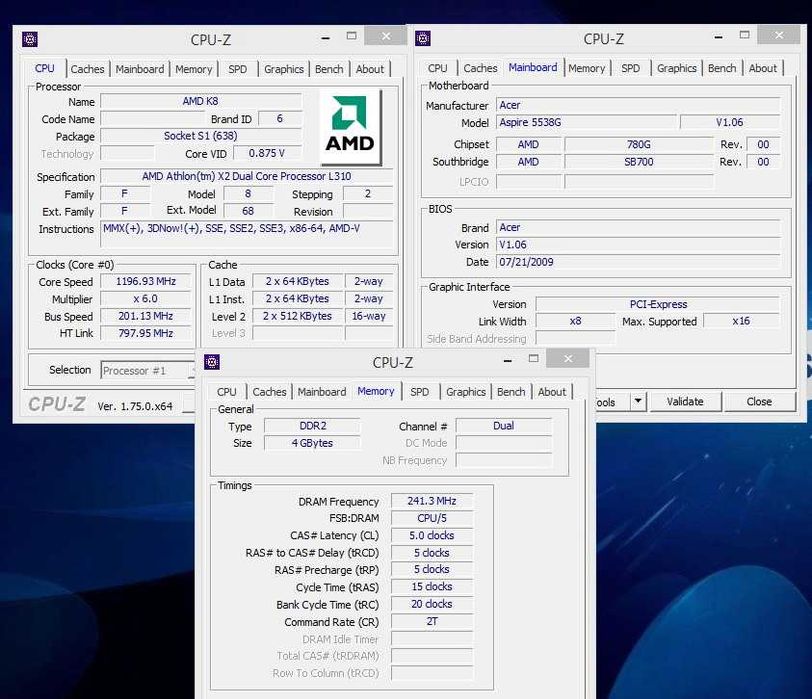Click the AMD logo in the CPU window
This screenshot has width=812, height=699.
pos(350,126)
